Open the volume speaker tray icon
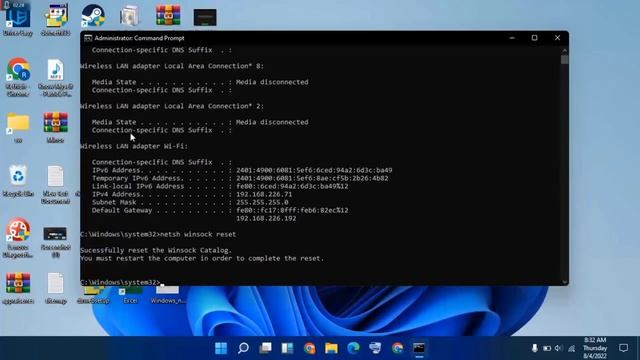The image size is (640, 360). coord(559,348)
